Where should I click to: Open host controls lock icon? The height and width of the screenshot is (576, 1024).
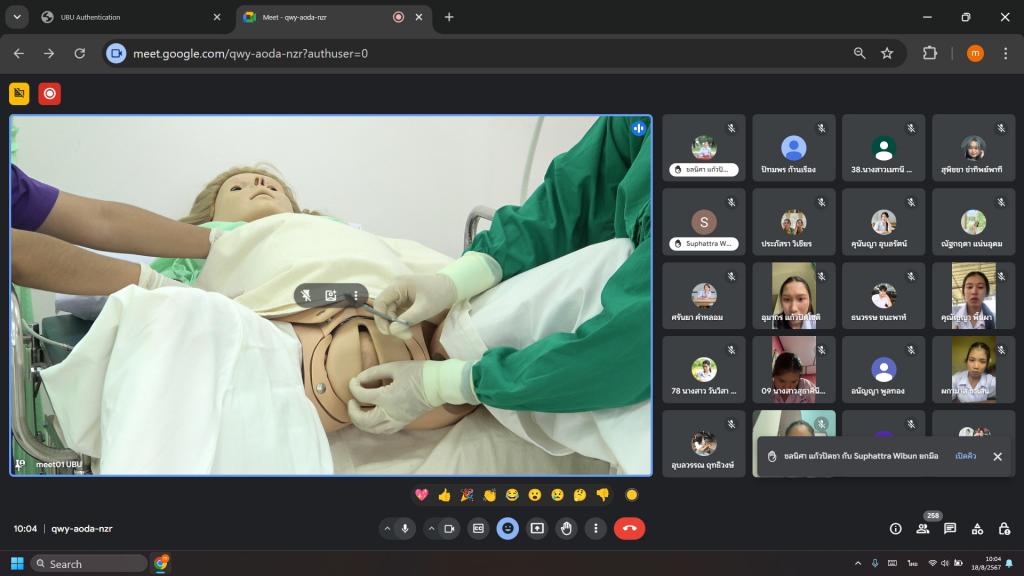click(1004, 529)
